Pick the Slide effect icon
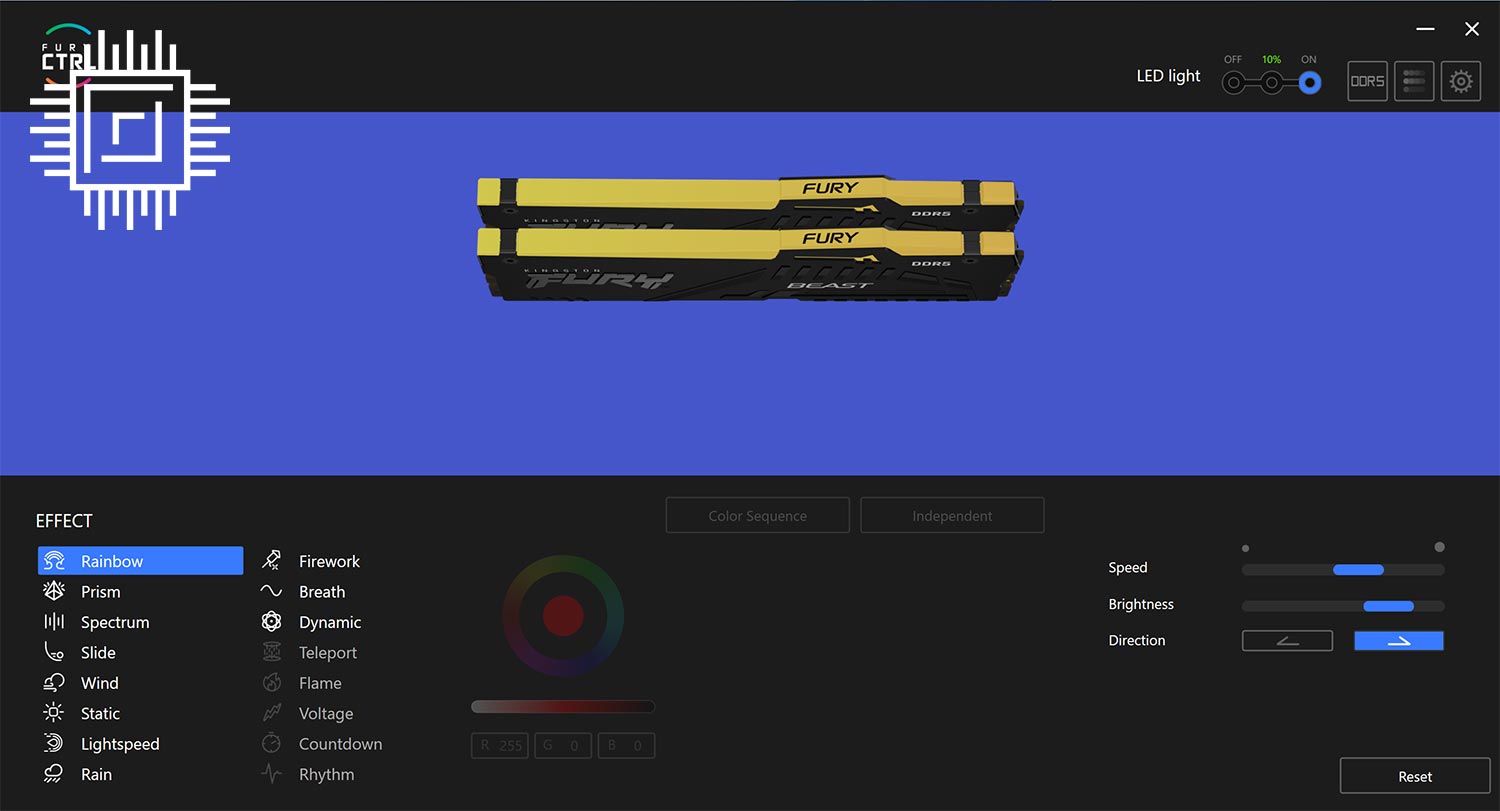1500x811 pixels. [54, 652]
